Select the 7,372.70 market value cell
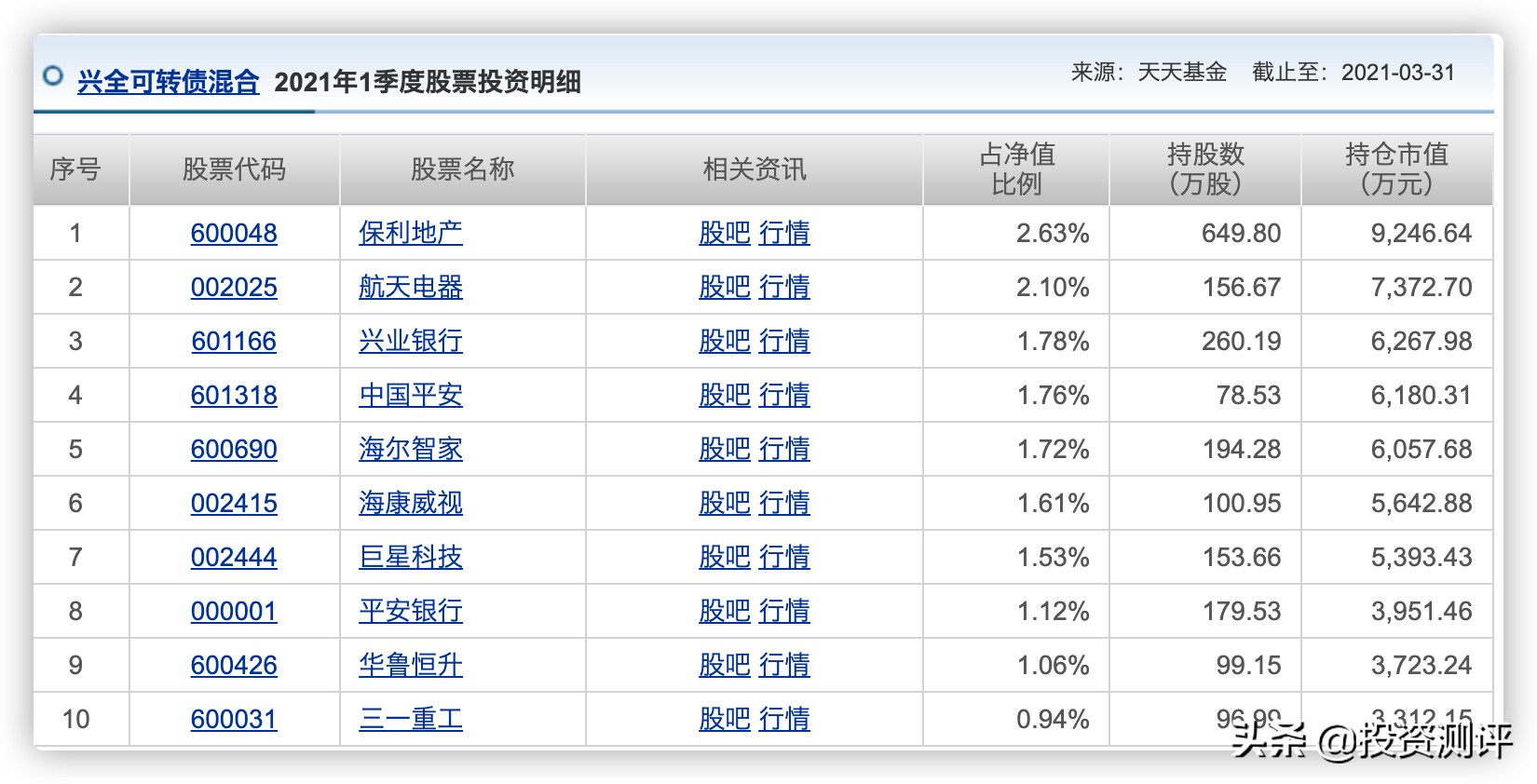The height and width of the screenshot is (784, 1537). click(1397, 287)
